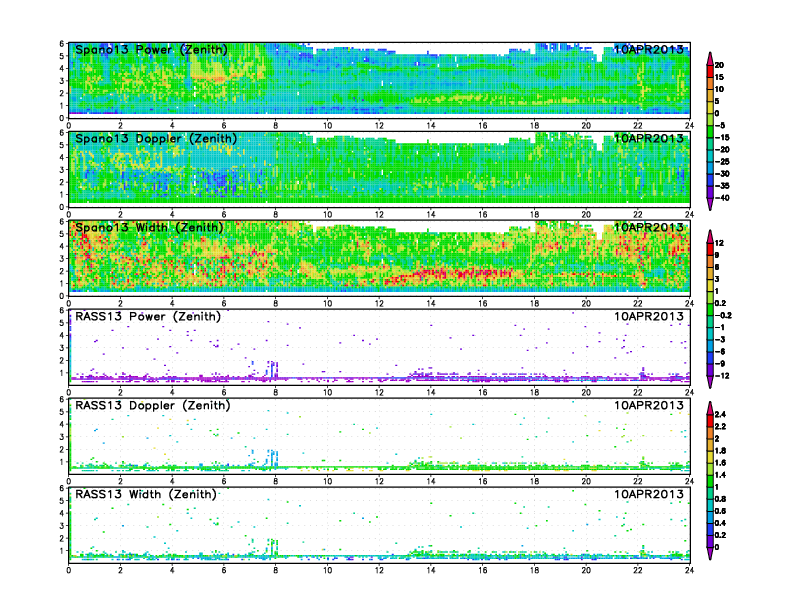Click height tick 6 on Spano13 Power axis
The width and height of the screenshot is (792, 612).
[x=62, y=43]
